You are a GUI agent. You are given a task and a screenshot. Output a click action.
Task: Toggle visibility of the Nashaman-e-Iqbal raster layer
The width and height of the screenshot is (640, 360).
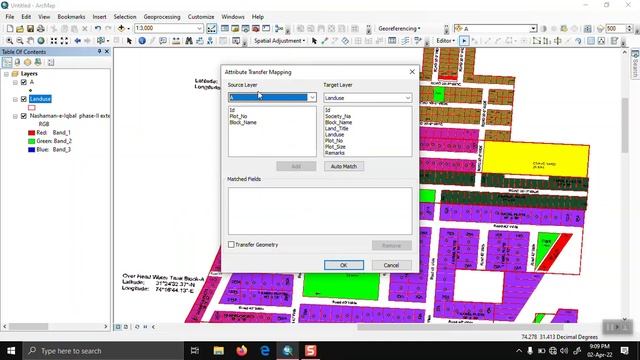click(x=24, y=116)
